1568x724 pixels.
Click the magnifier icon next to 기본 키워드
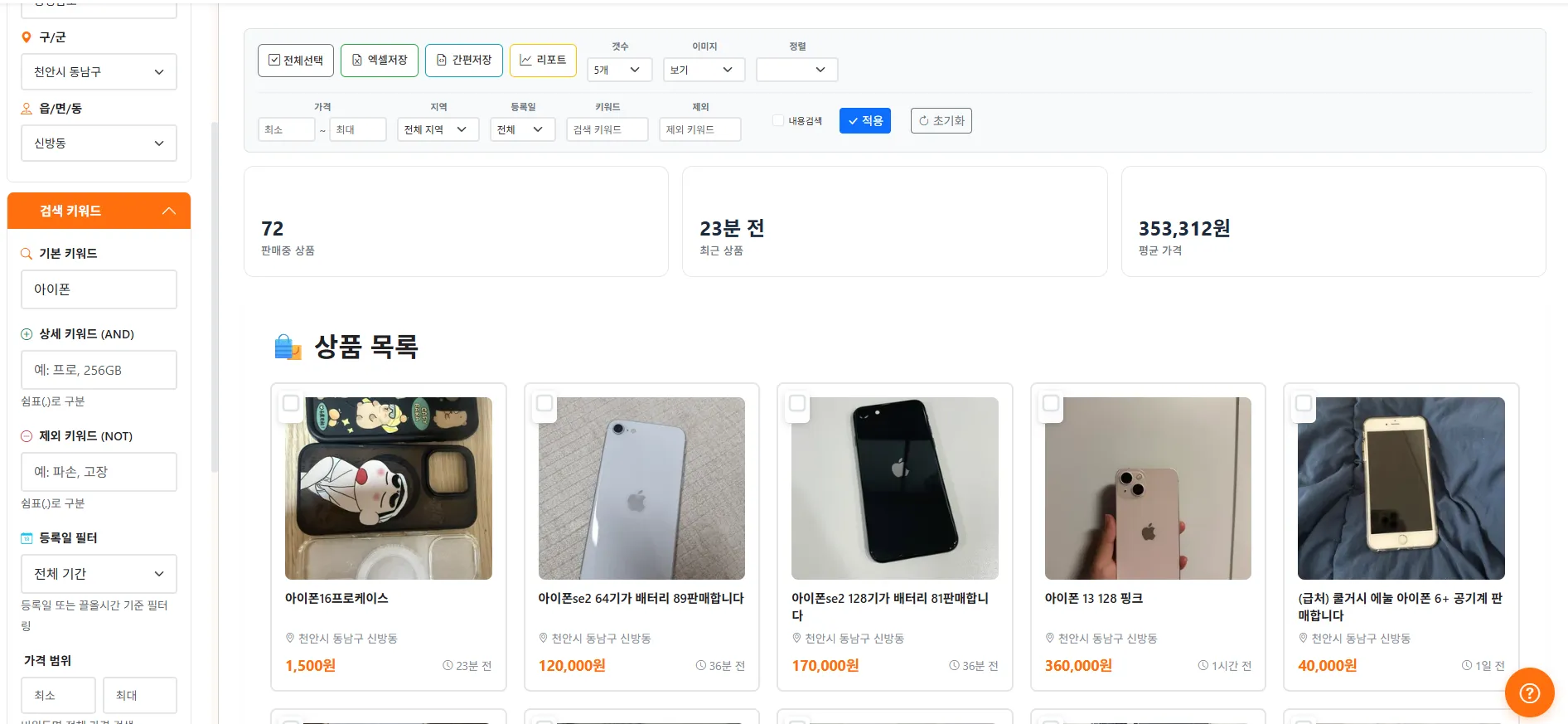point(27,254)
